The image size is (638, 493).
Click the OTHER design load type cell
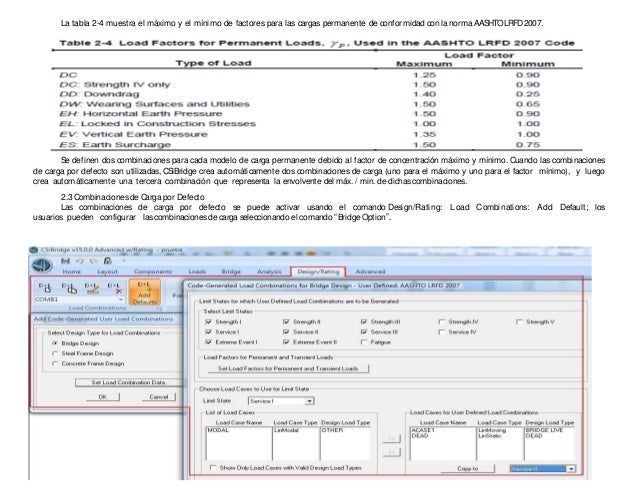pyautogui.click(x=332, y=430)
